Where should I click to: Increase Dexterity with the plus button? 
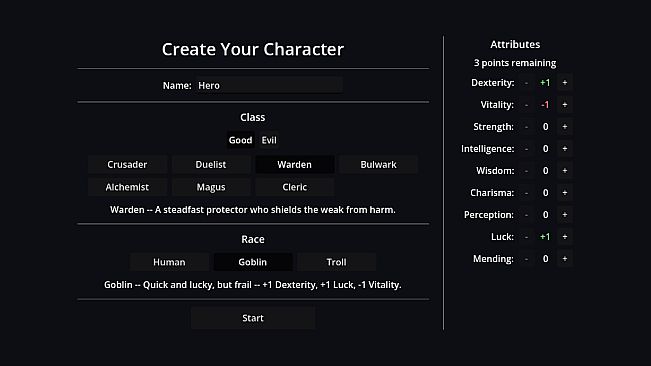[565, 83]
